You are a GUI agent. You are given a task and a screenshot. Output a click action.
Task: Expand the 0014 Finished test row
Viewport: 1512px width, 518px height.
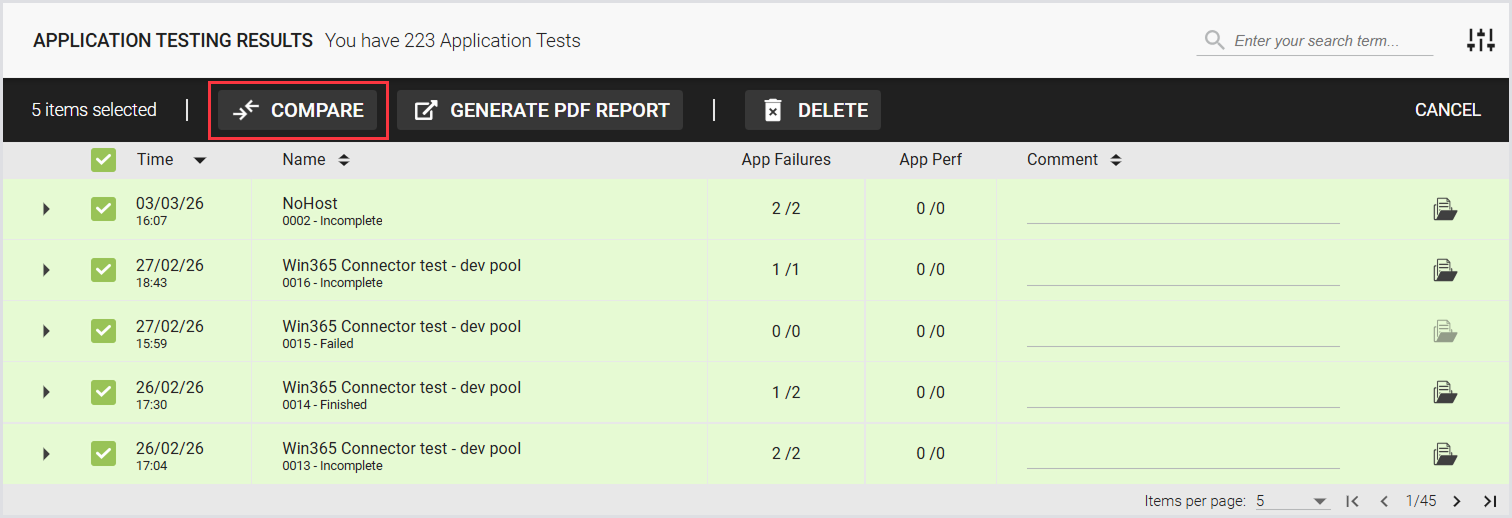pos(46,392)
